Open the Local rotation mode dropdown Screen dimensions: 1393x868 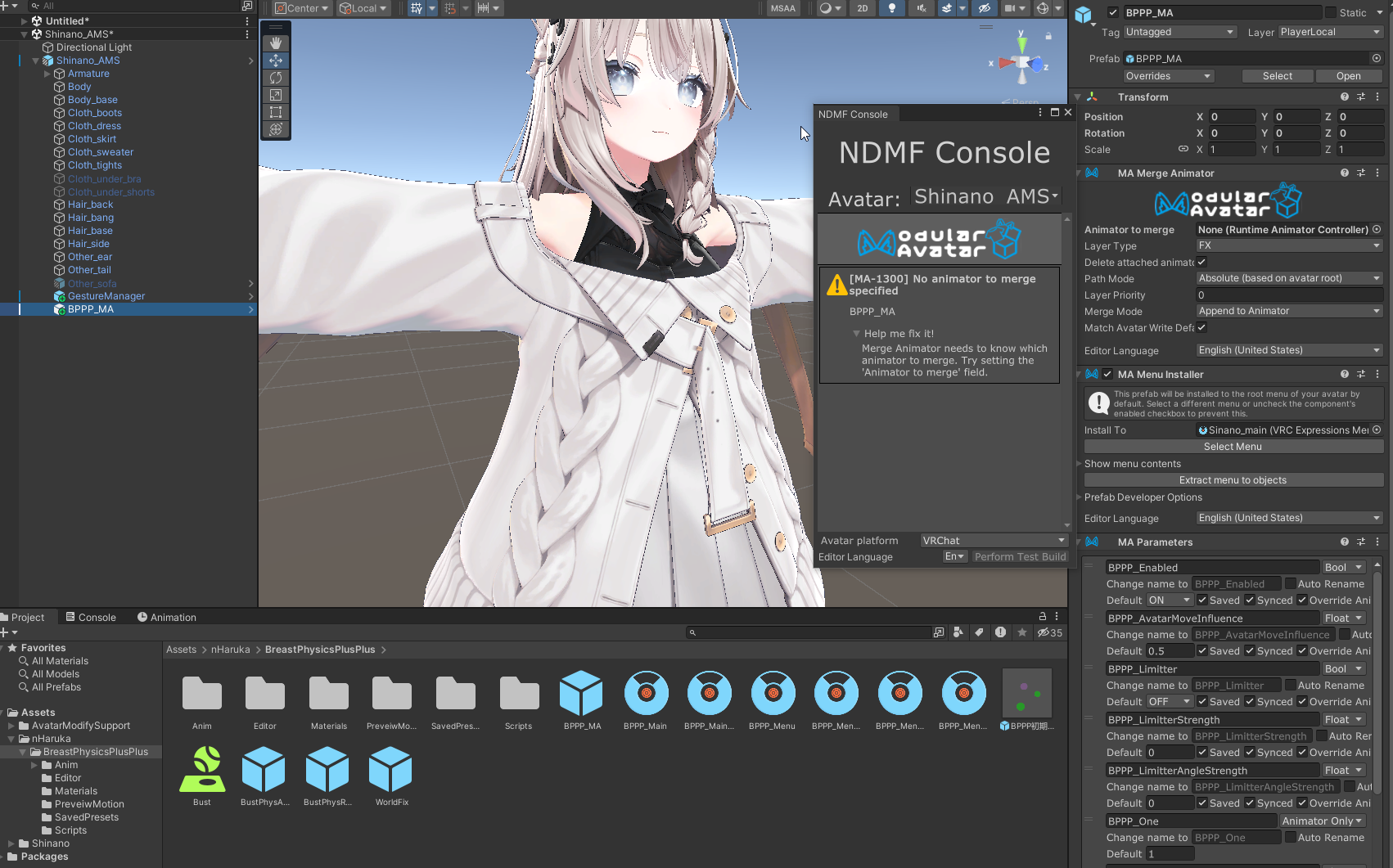coord(363,8)
